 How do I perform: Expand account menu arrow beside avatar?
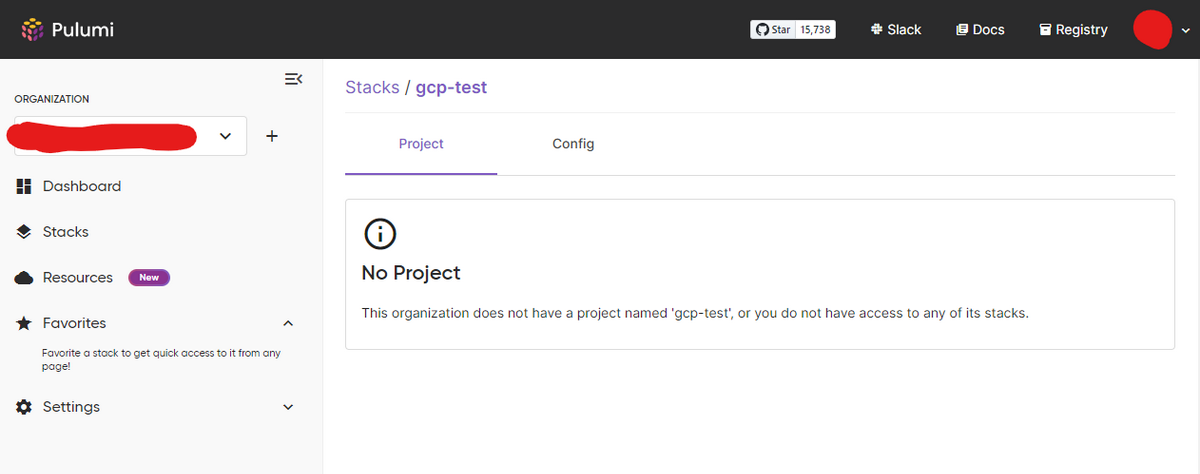pyautogui.click(x=1185, y=31)
